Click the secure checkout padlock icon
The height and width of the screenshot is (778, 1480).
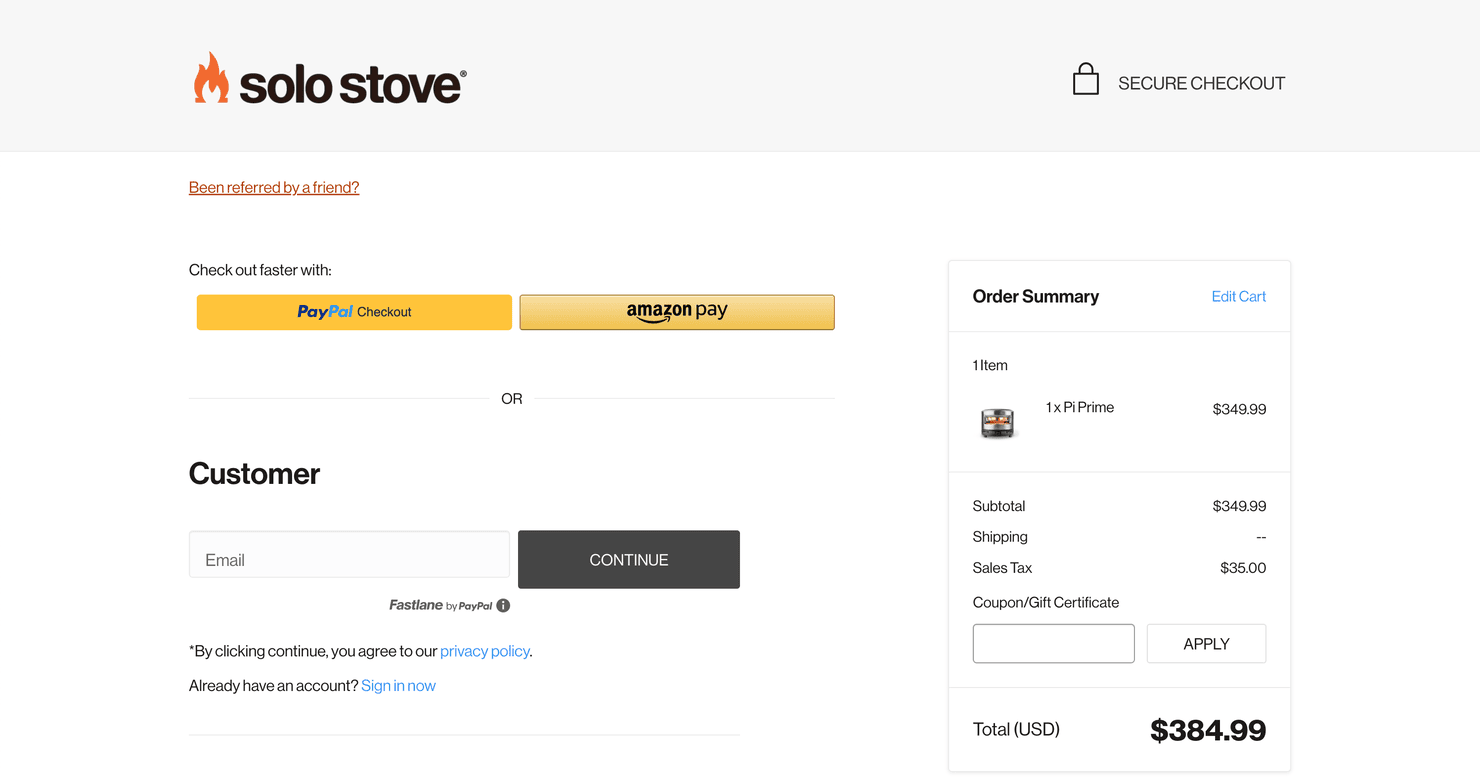click(x=1086, y=79)
